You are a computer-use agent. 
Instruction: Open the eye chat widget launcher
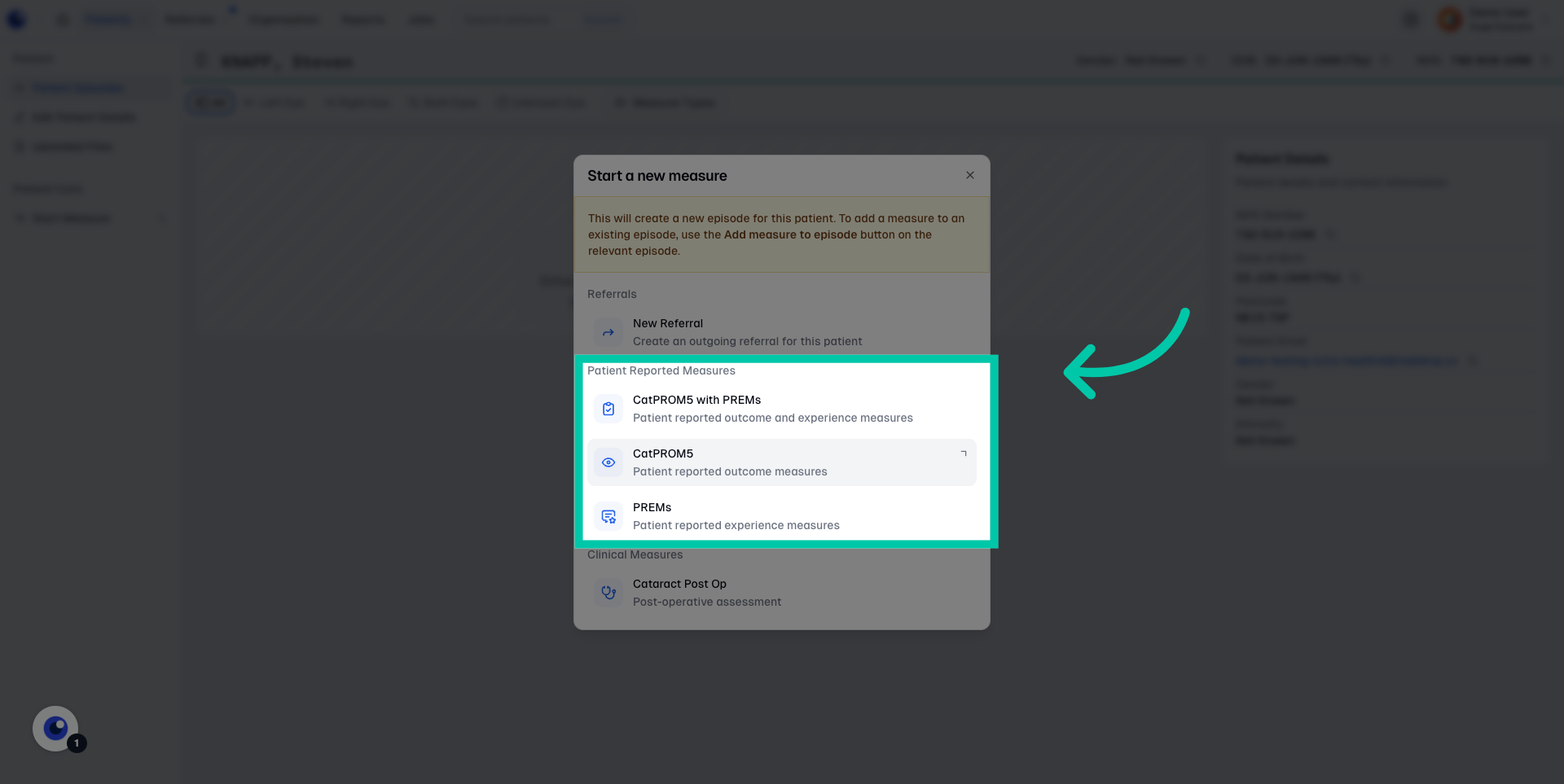55,729
